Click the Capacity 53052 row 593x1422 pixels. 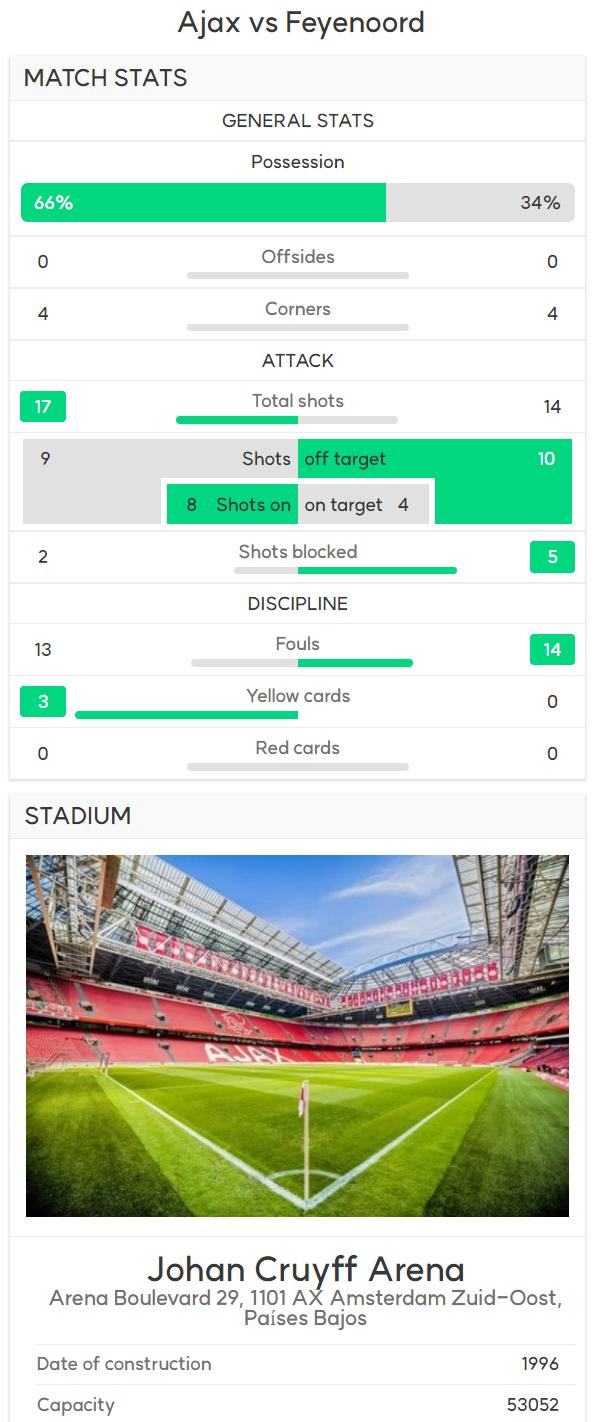click(297, 1404)
